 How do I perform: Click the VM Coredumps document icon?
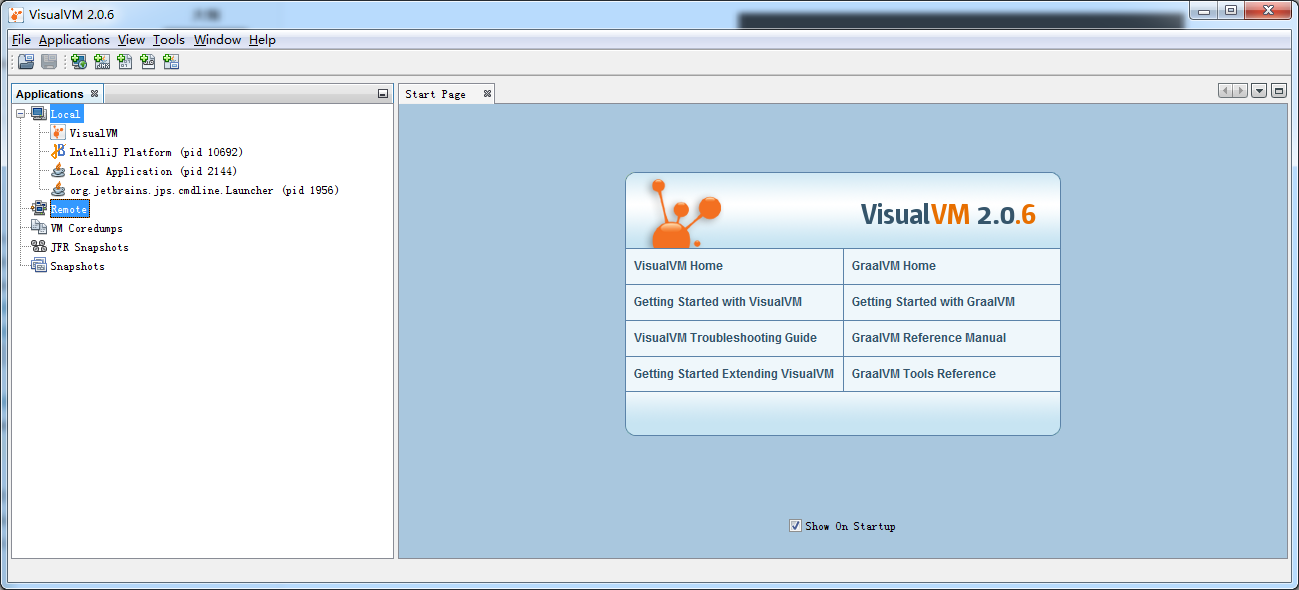click(39, 228)
